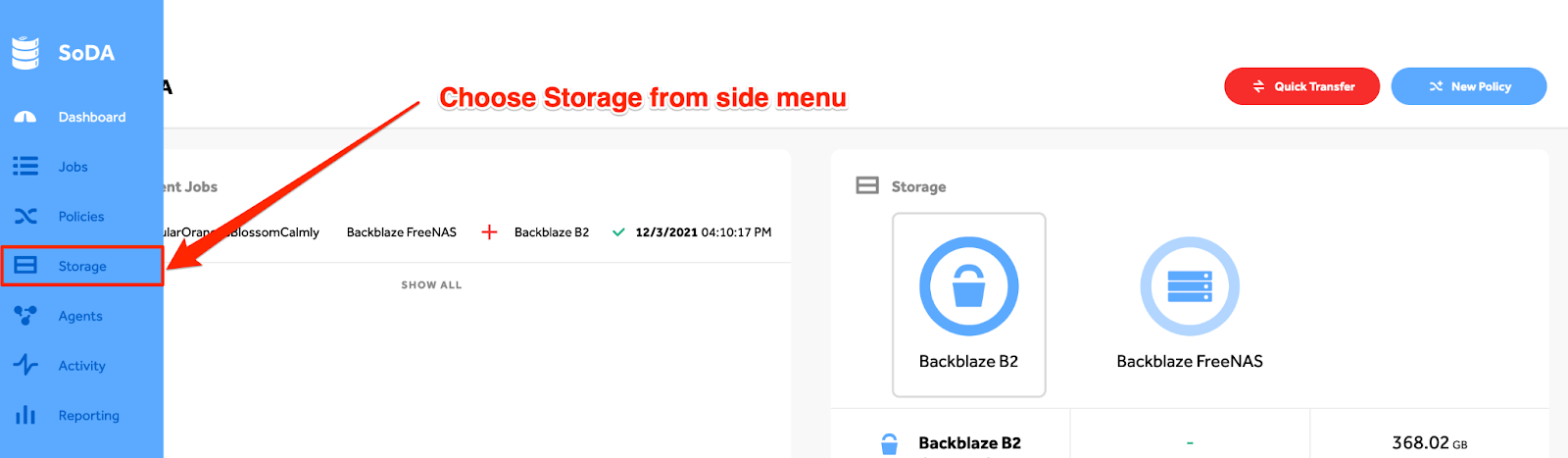Select the Backblaze FreeNAS server icon

point(1190,286)
